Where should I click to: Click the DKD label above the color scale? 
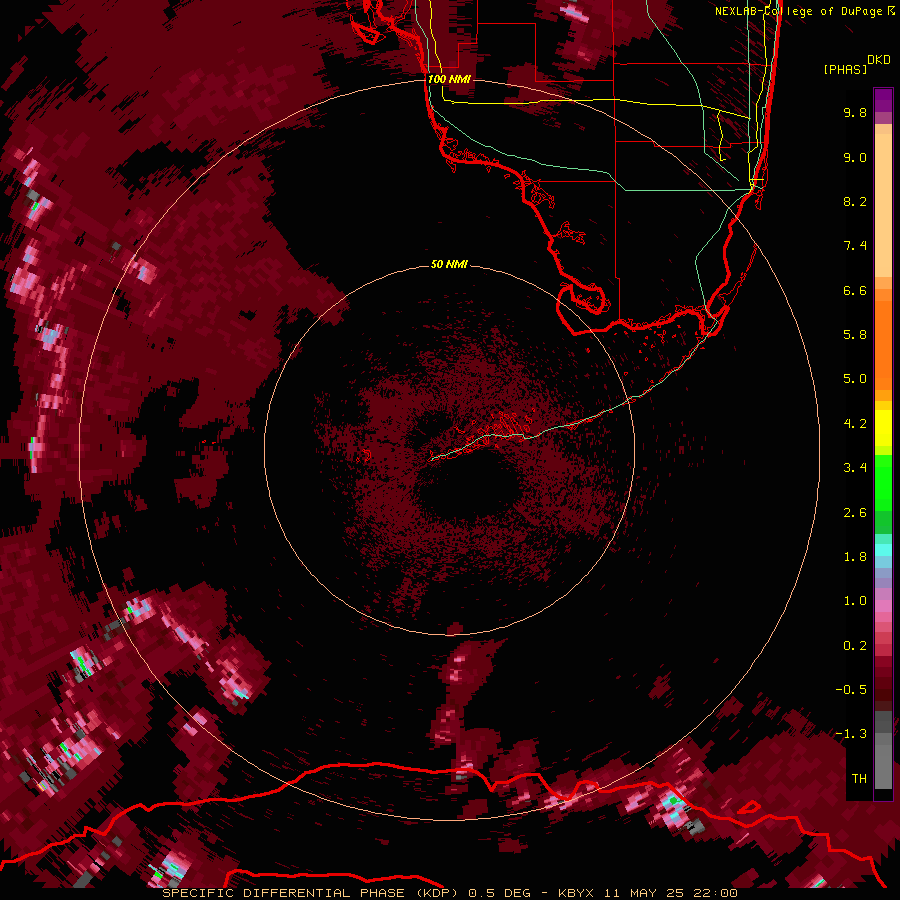point(878,60)
